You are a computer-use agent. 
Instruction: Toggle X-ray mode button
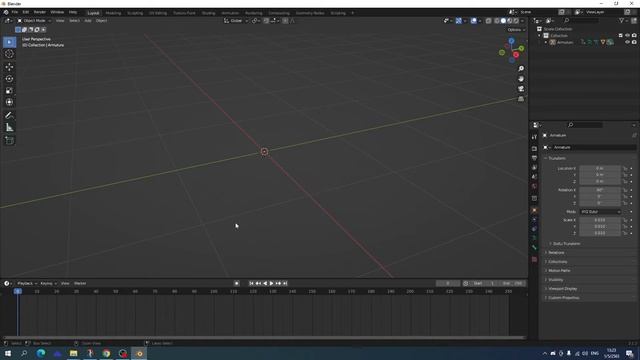[x=489, y=21]
